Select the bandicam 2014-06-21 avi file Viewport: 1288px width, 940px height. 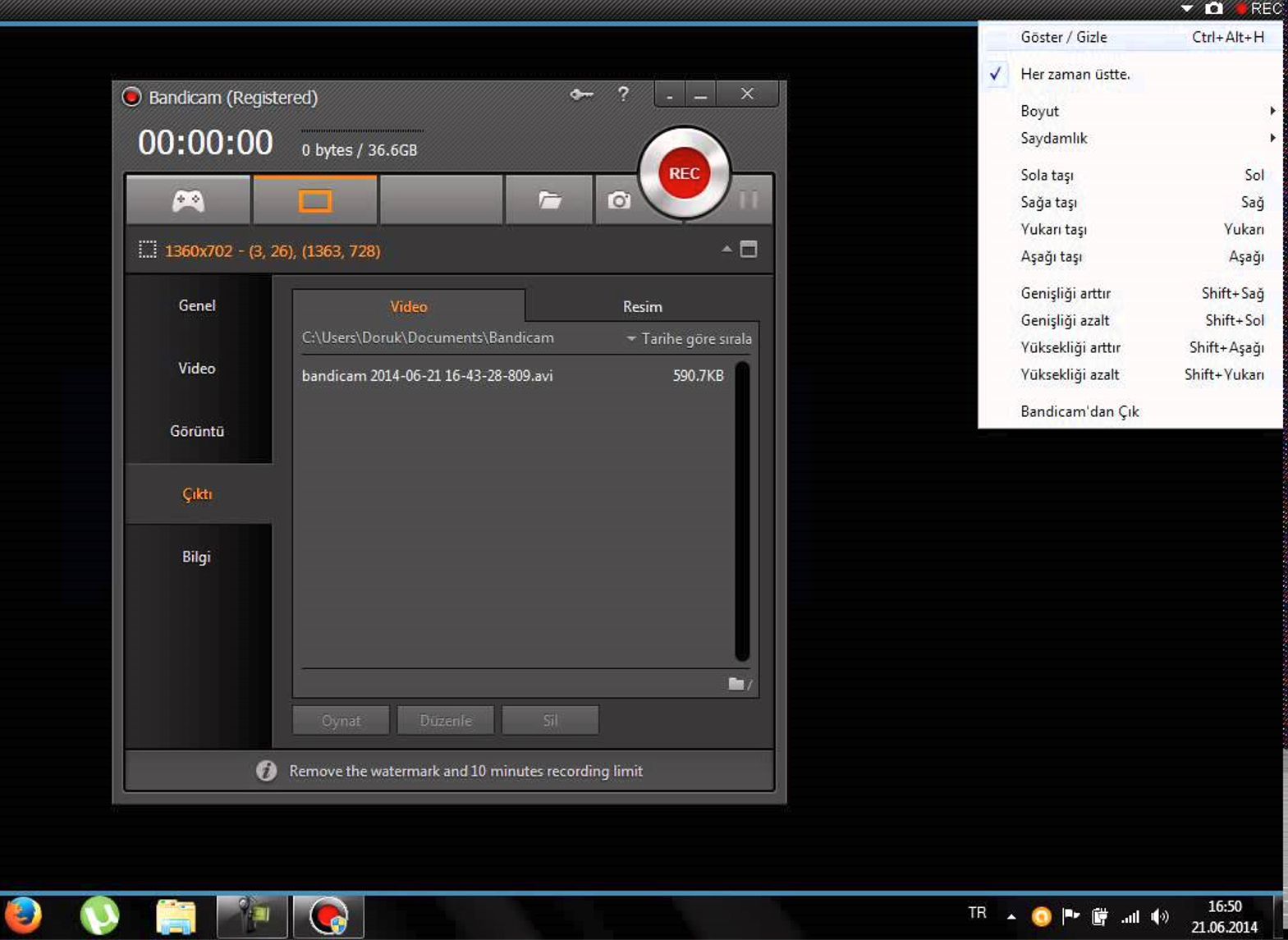click(x=427, y=375)
